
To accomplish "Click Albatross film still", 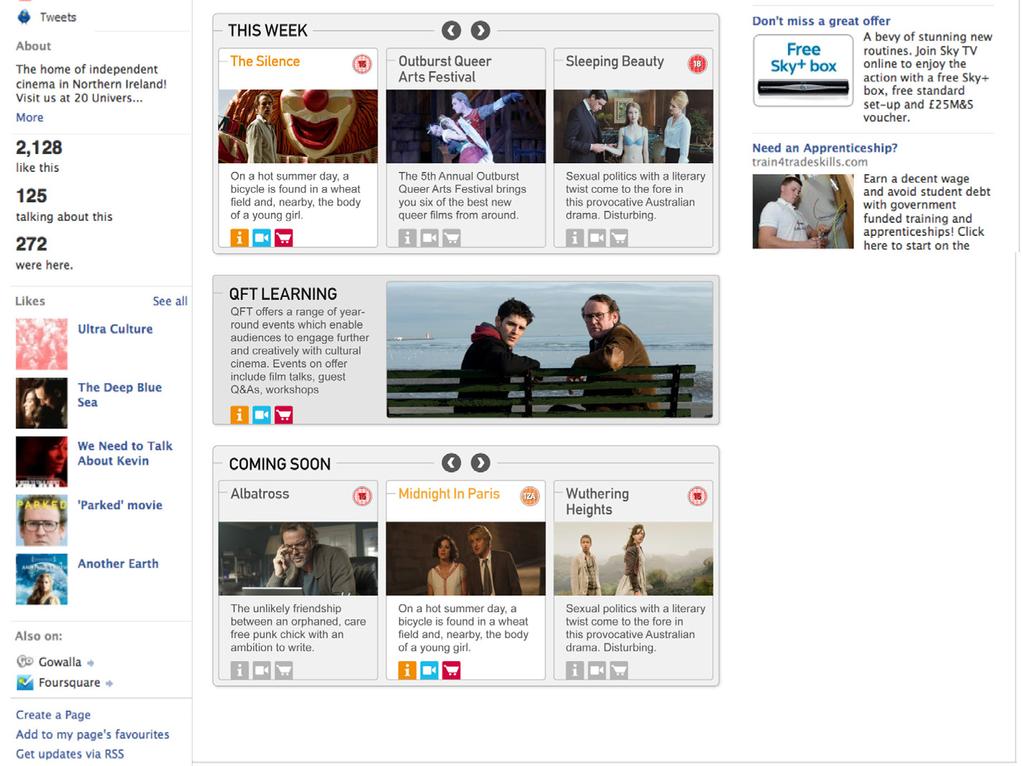I will (298, 559).
